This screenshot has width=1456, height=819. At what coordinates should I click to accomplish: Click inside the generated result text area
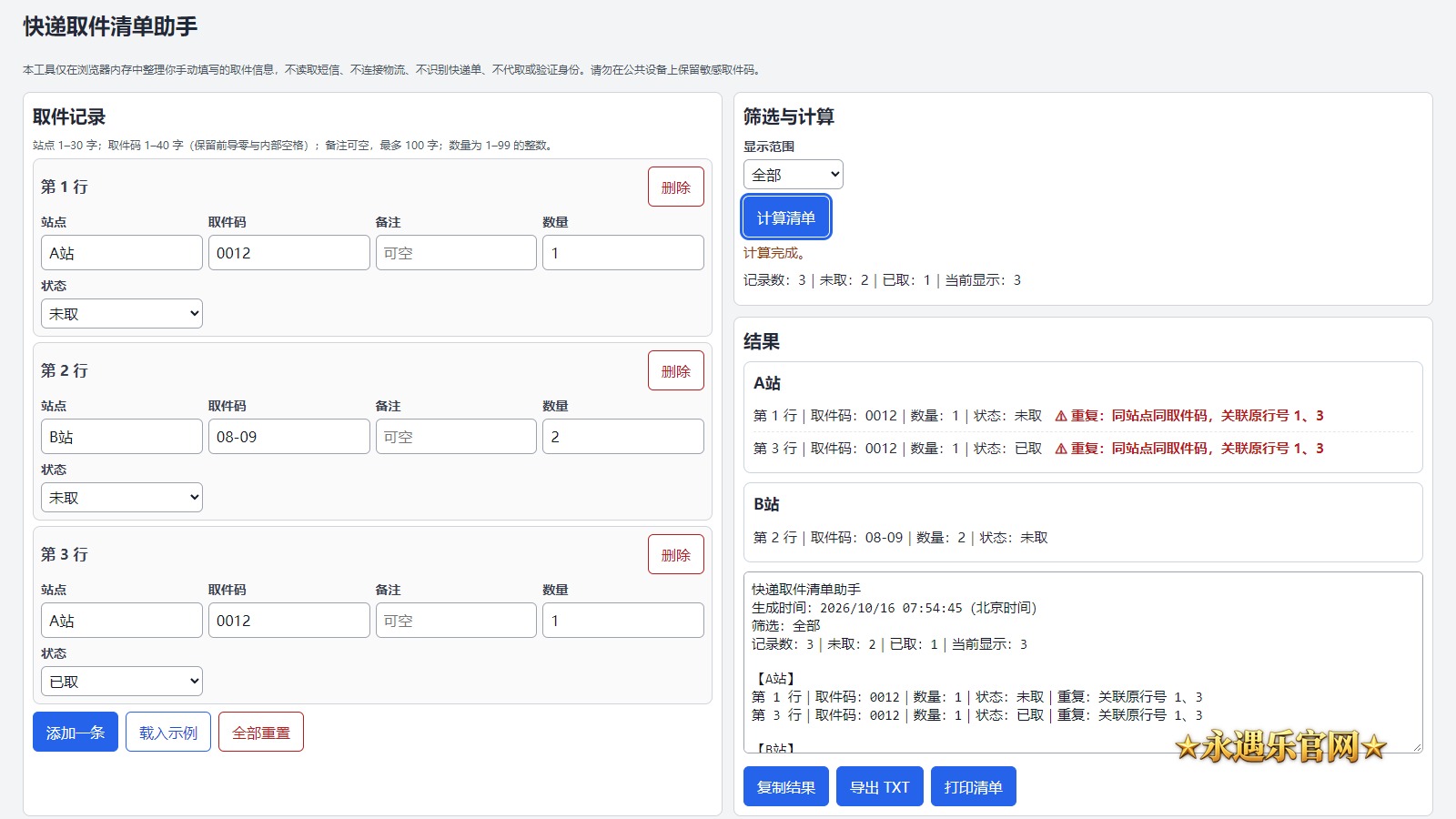[1083, 662]
